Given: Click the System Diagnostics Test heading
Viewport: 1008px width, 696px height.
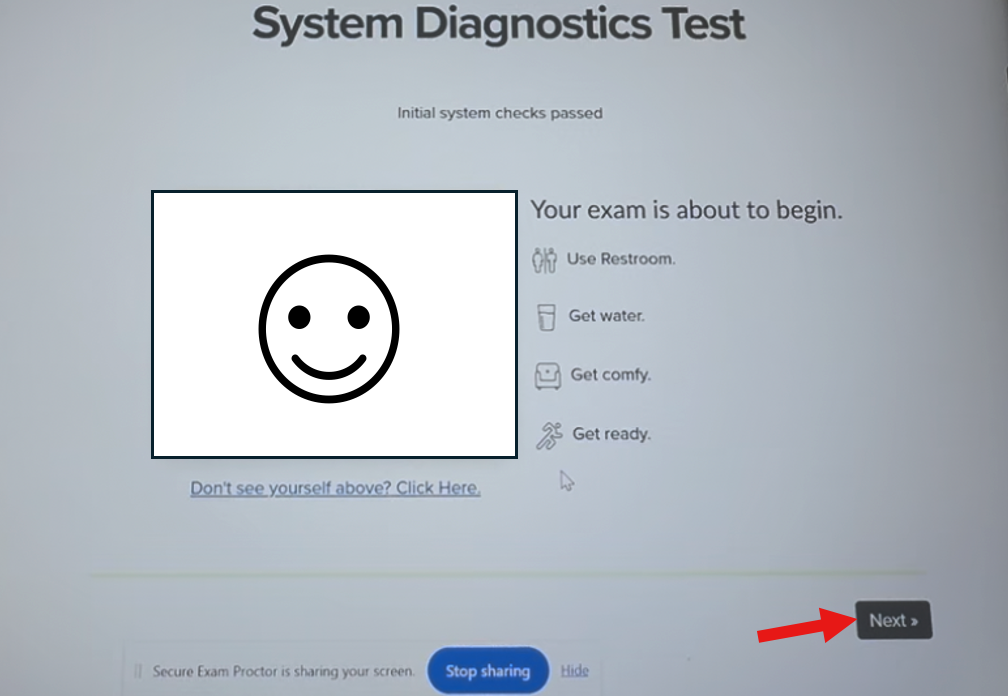Looking at the screenshot, I should (x=499, y=24).
